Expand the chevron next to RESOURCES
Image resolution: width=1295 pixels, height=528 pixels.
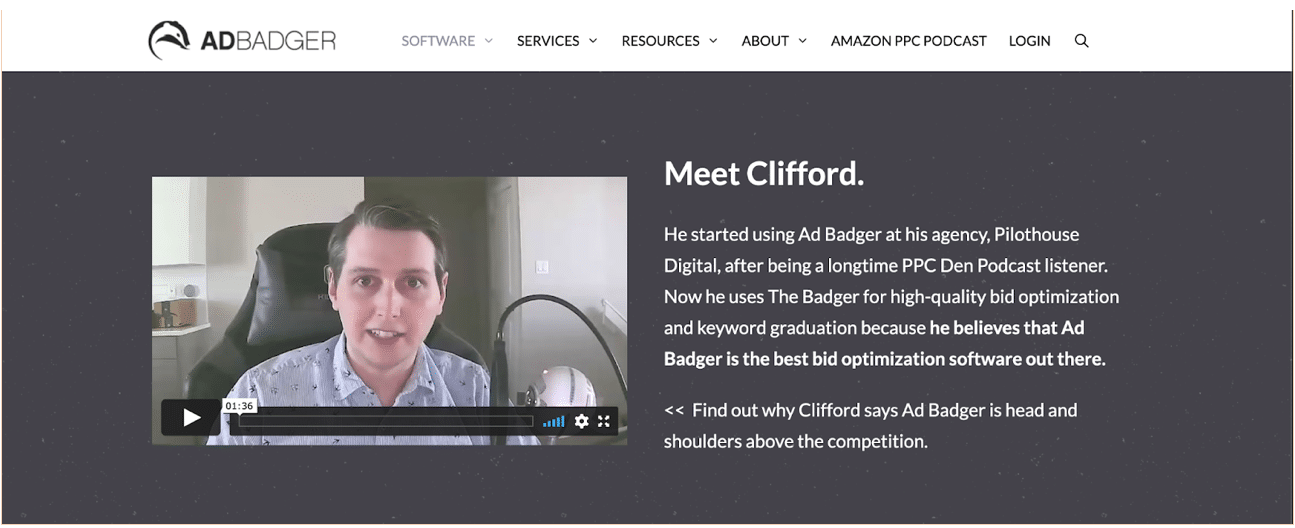(713, 41)
